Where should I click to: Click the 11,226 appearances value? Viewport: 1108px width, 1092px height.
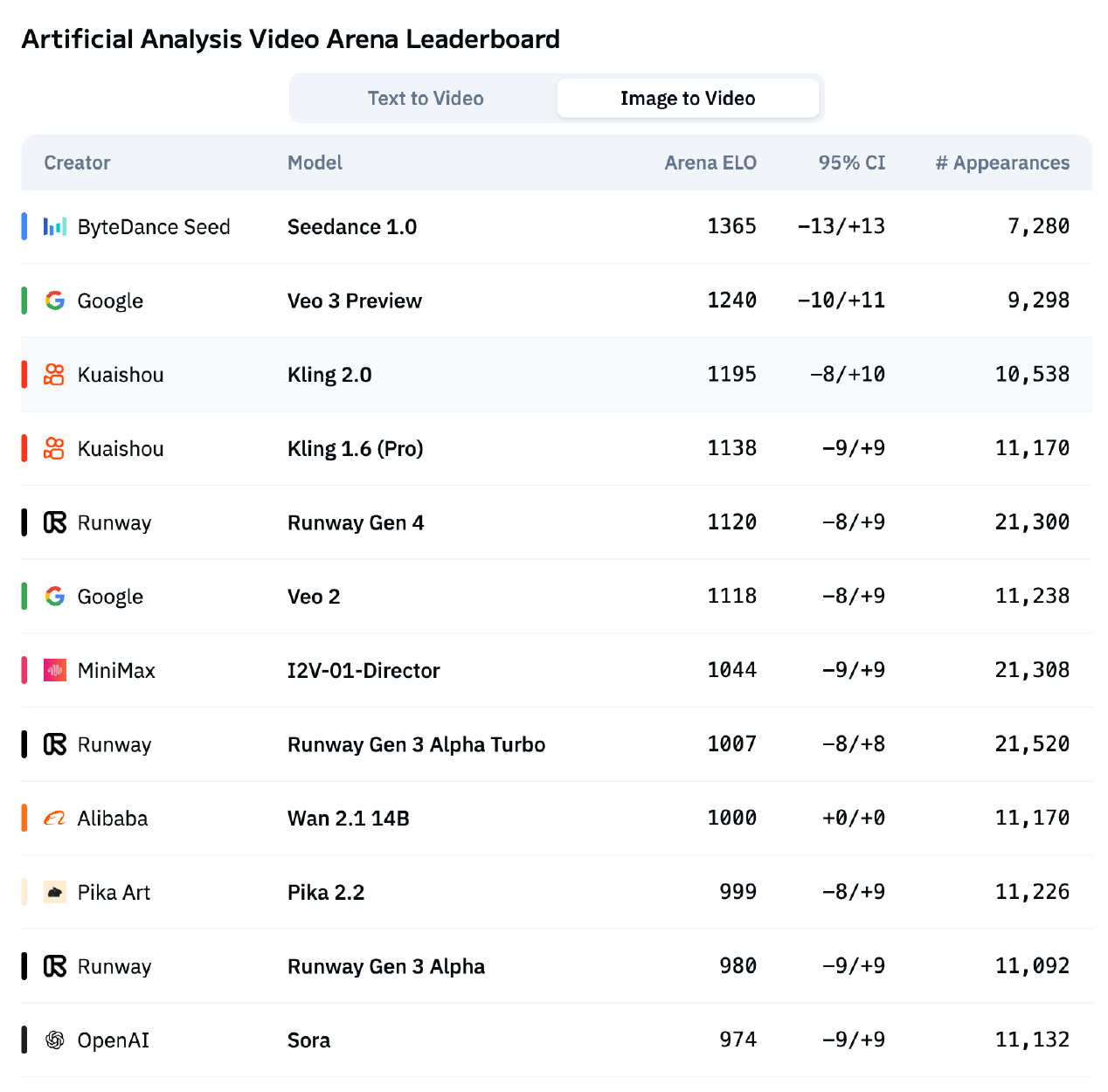(1033, 892)
